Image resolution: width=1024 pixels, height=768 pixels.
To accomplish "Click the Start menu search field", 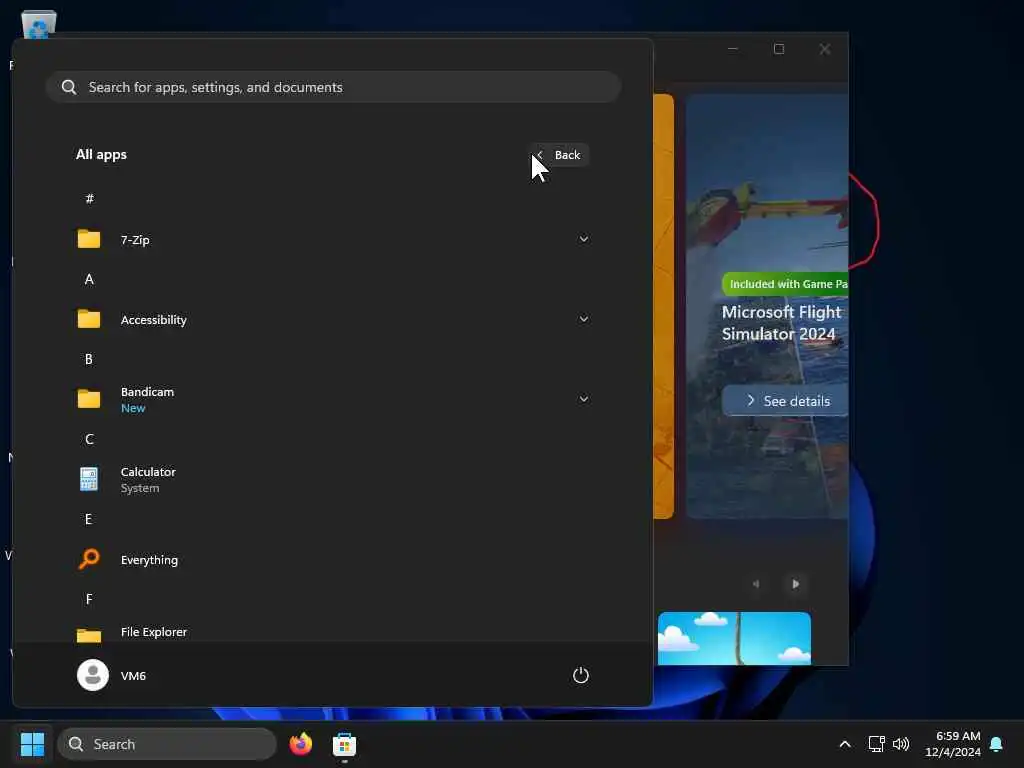I will pos(333,87).
